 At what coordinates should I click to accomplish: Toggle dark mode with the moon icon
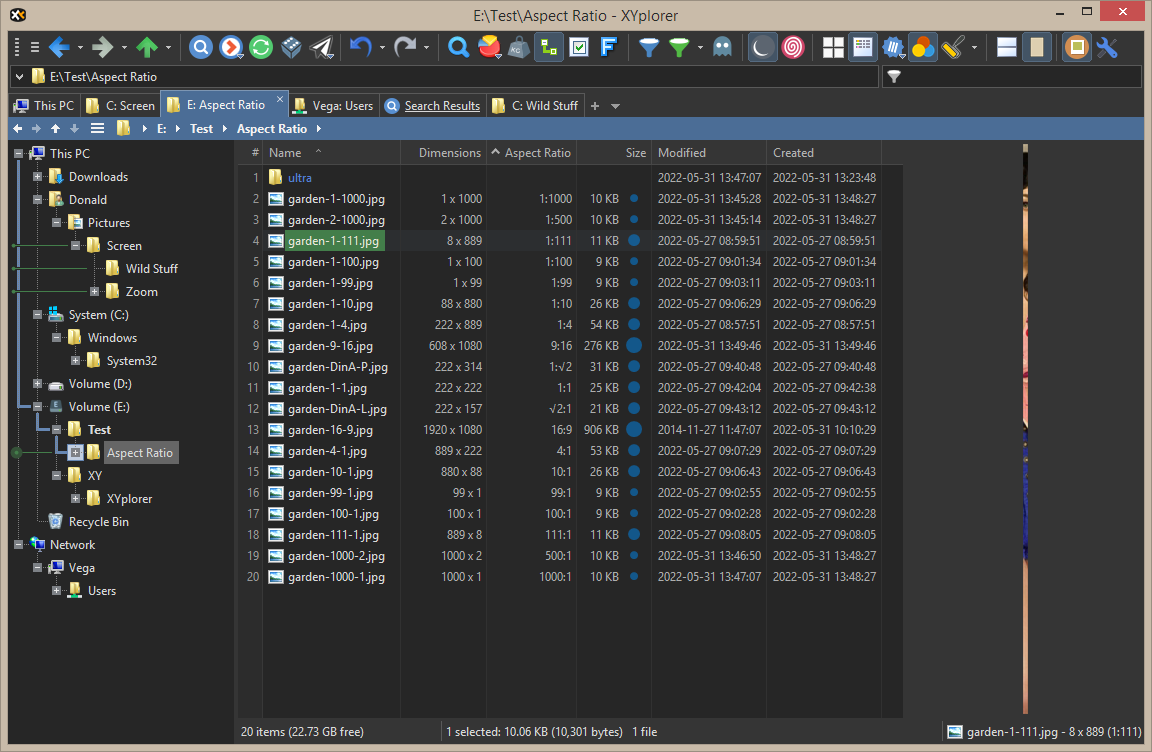click(x=762, y=47)
